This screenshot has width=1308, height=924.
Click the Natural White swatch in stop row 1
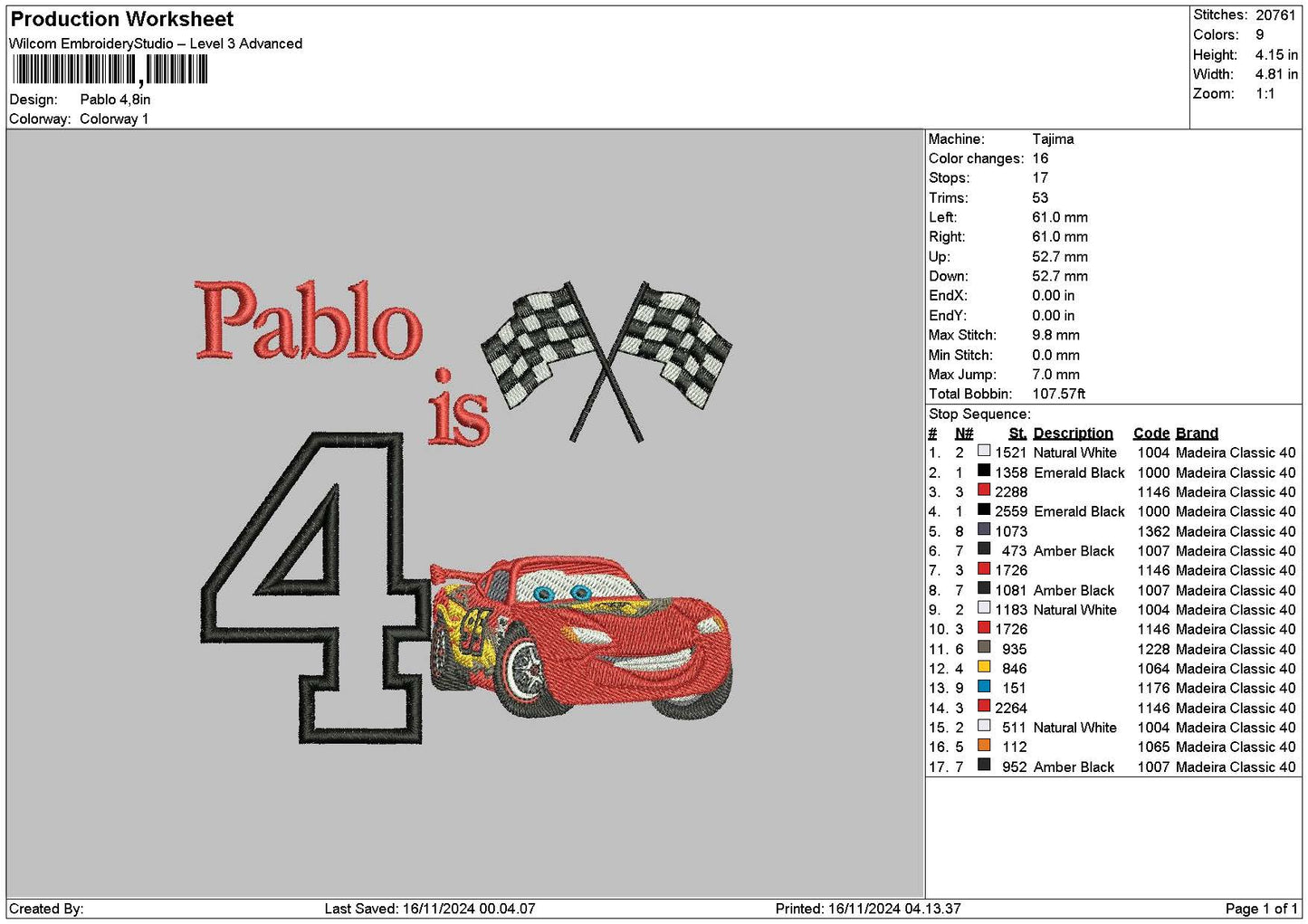click(x=984, y=451)
